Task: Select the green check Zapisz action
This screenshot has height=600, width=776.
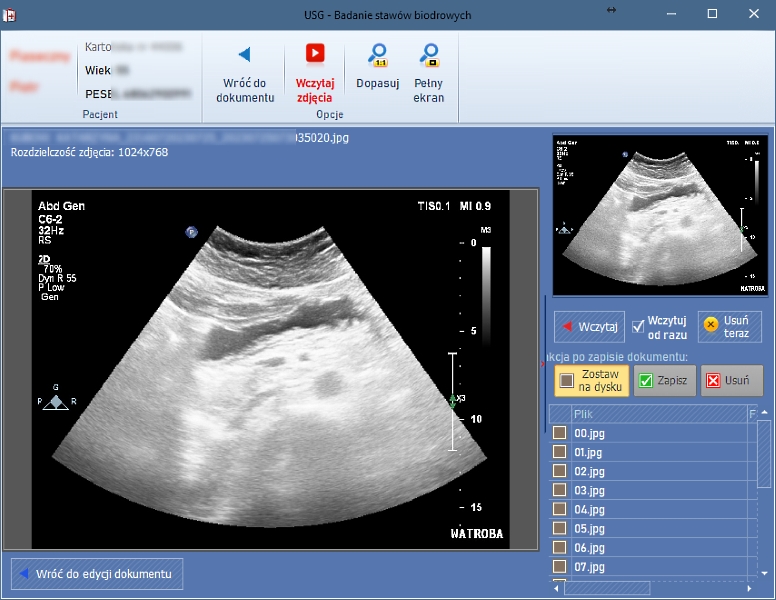Action: (665, 381)
